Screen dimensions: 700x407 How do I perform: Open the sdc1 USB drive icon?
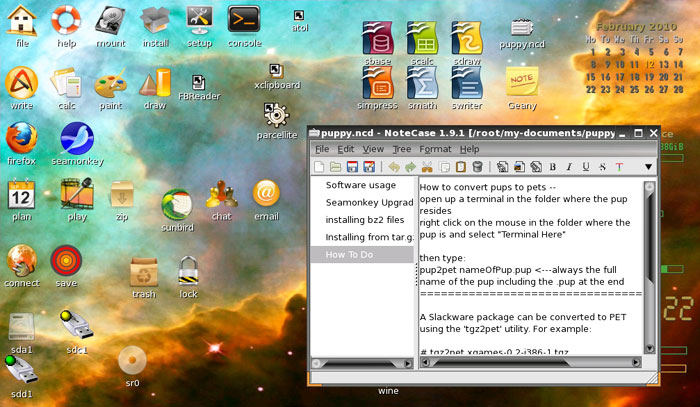(77, 332)
